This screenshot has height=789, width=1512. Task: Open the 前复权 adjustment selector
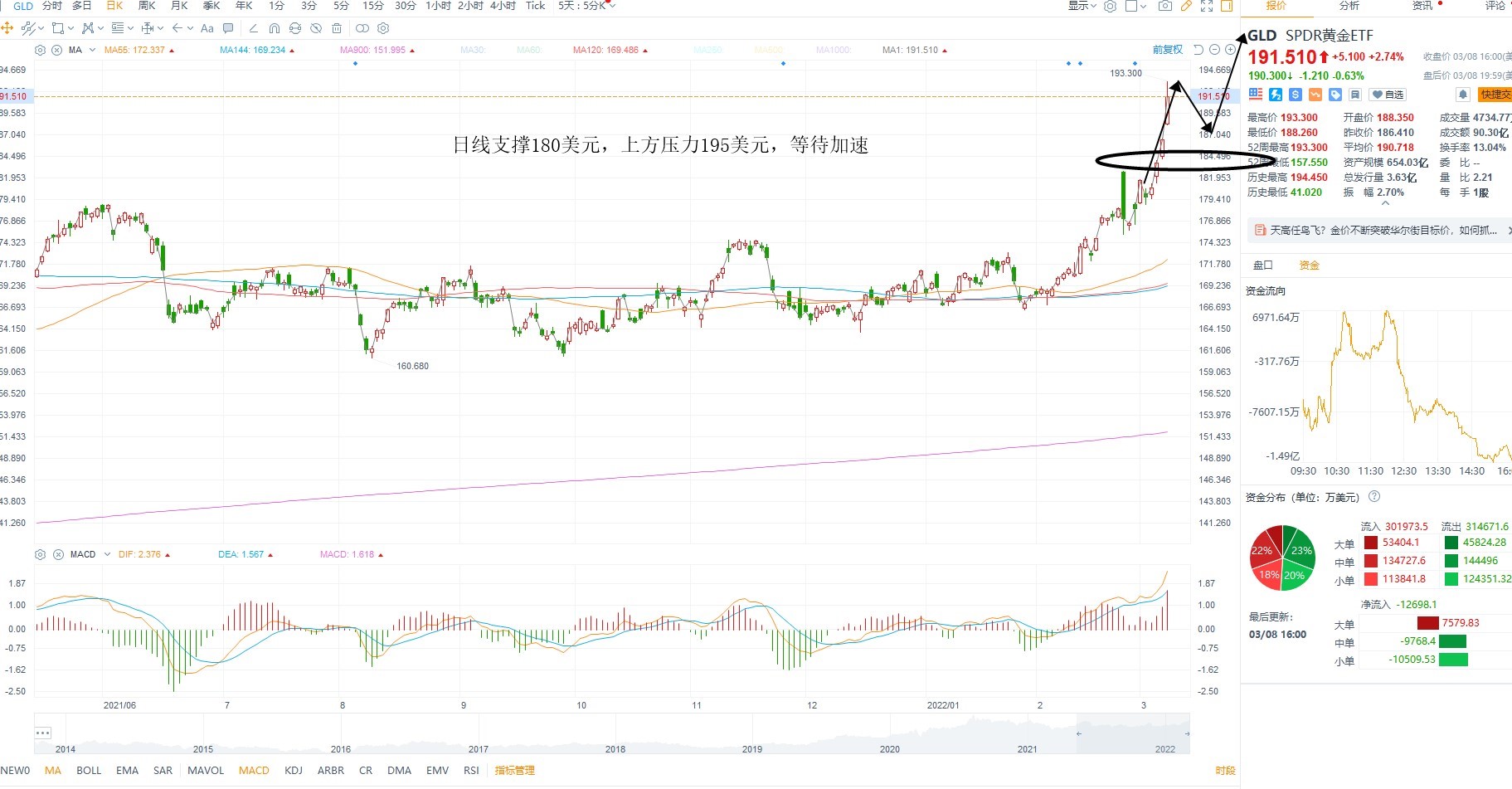coord(1168,50)
